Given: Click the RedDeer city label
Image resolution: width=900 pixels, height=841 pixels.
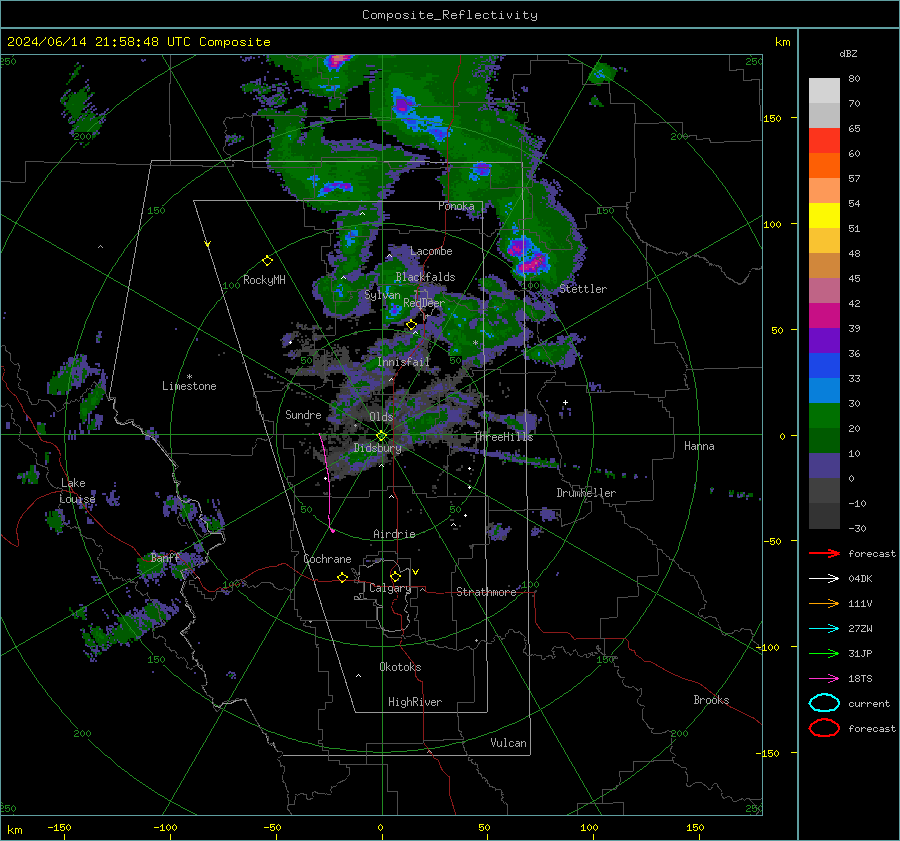Looking at the screenshot, I should click(424, 303).
